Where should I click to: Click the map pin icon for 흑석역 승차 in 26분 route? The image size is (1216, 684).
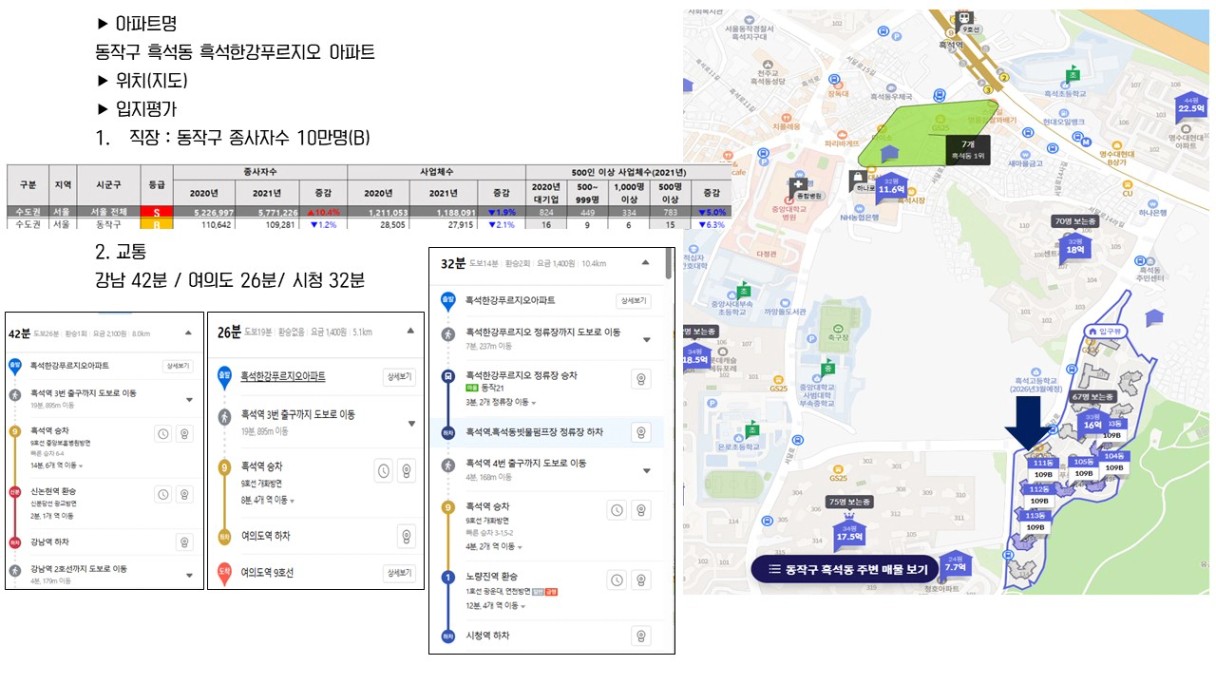(x=406, y=471)
